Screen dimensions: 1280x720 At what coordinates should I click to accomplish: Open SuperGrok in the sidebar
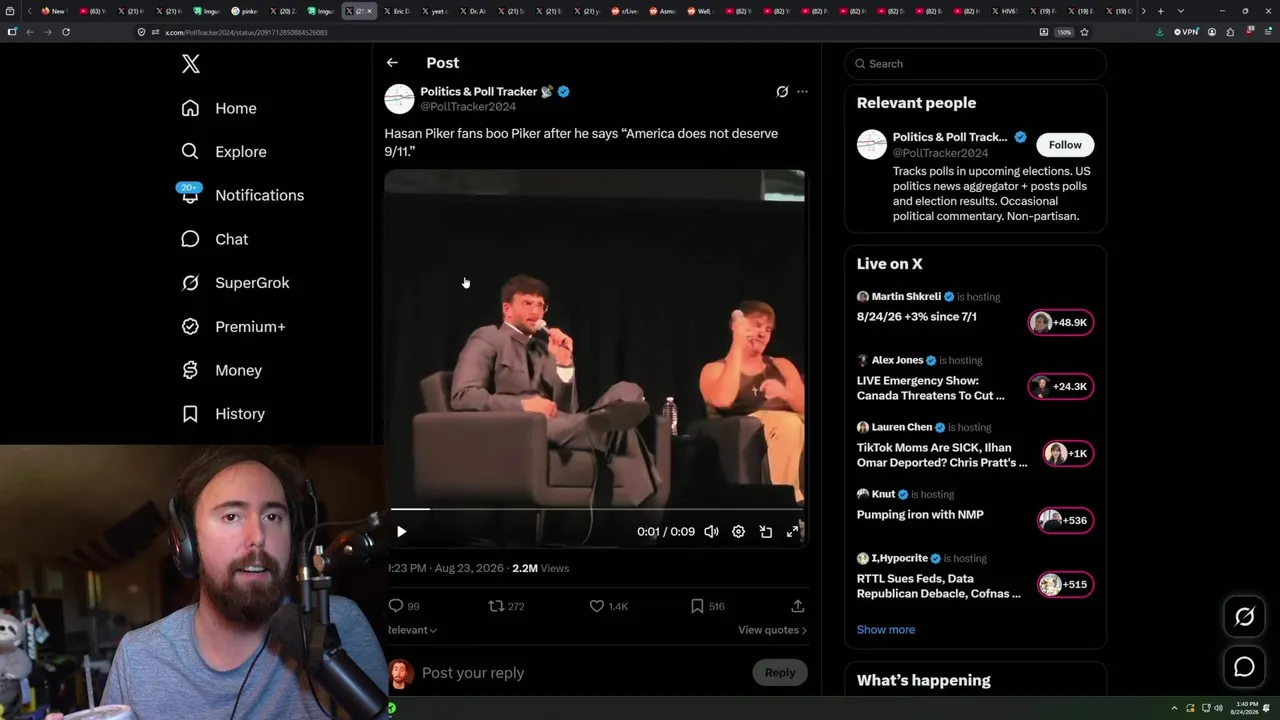click(x=235, y=283)
